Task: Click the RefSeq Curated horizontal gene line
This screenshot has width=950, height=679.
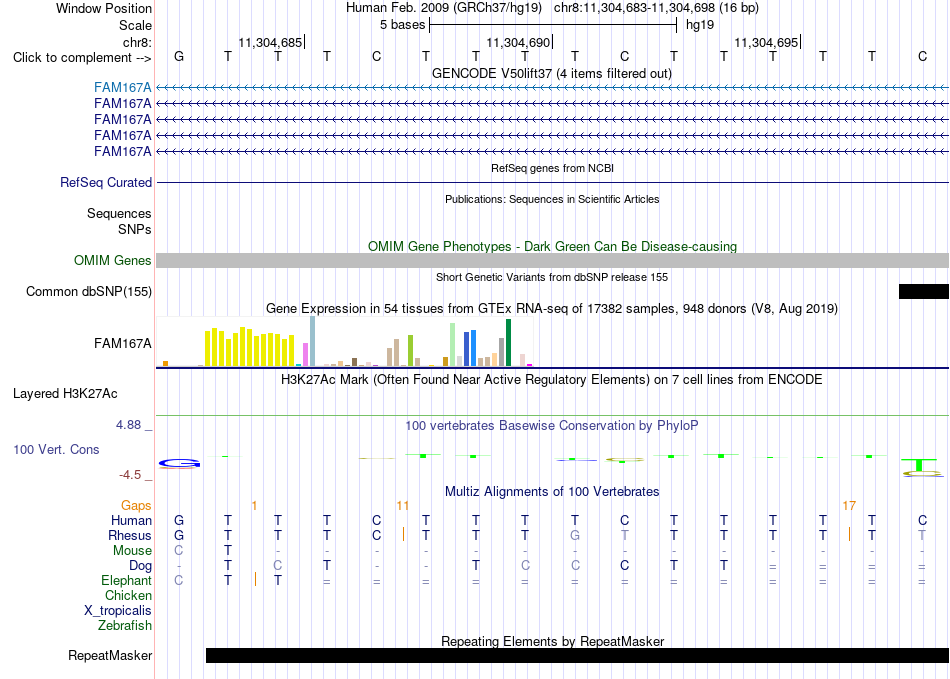Action: [553, 182]
